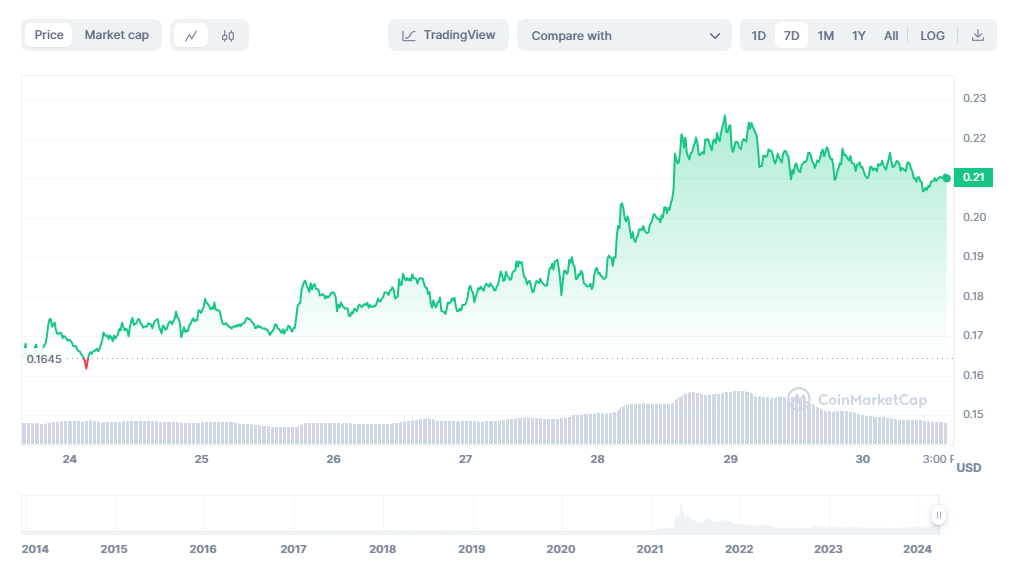The width and height of the screenshot is (1012, 570).
Task: Click the green endpoint dot on the price line
Action: click(946, 178)
